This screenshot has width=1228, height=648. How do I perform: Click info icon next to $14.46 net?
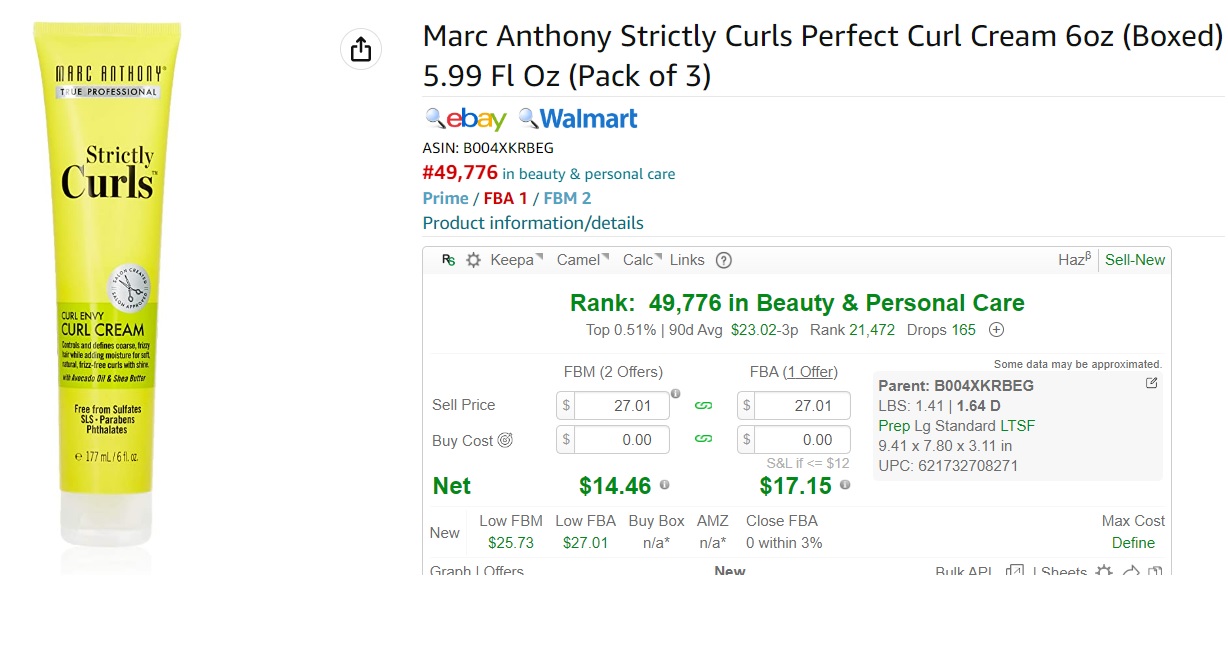pos(664,485)
